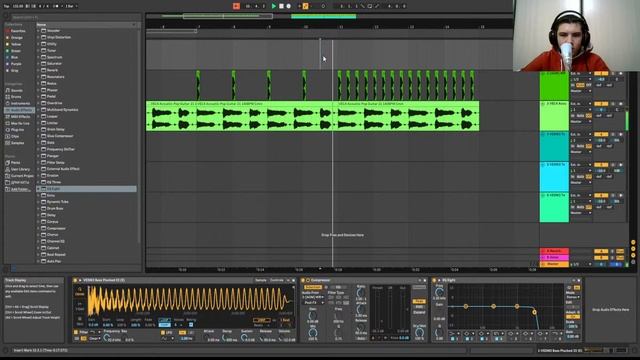The width and height of the screenshot is (640, 360).
Task: Toggle the sampler Filter on switch
Action: 76,333
